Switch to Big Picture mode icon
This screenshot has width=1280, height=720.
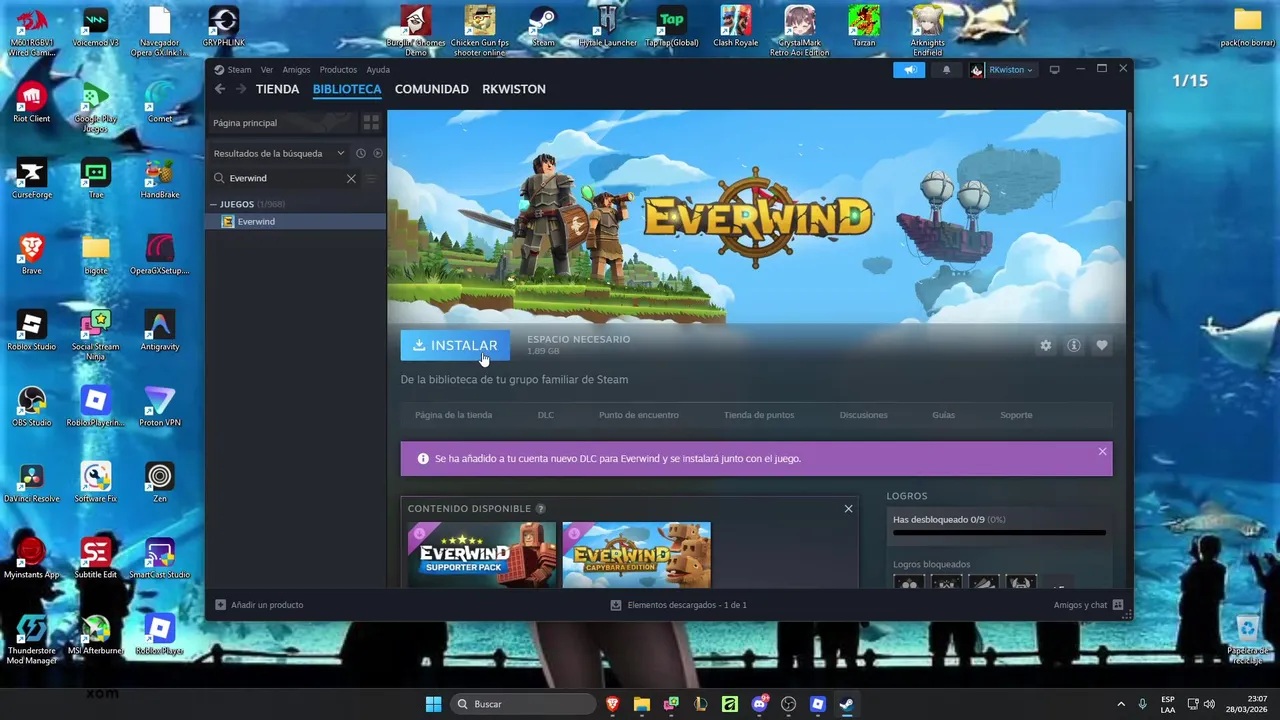(1054, 70)
